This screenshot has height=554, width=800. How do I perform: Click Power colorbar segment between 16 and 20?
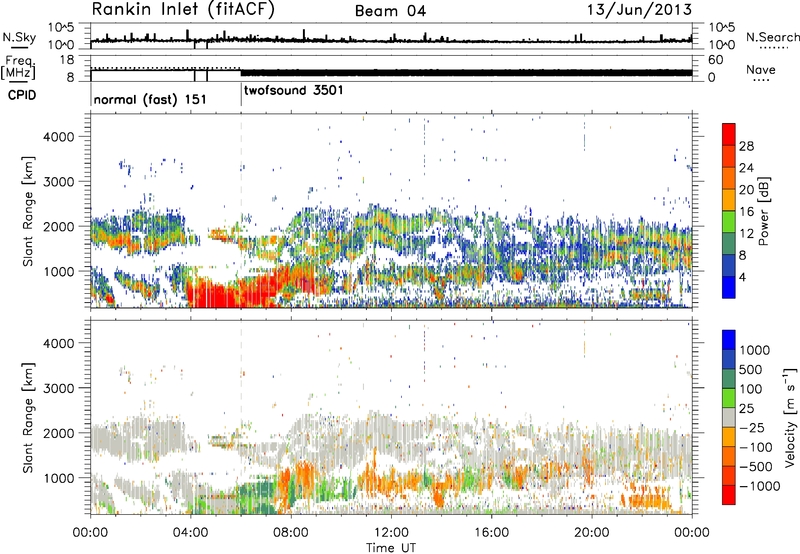(x=729, y=200)
